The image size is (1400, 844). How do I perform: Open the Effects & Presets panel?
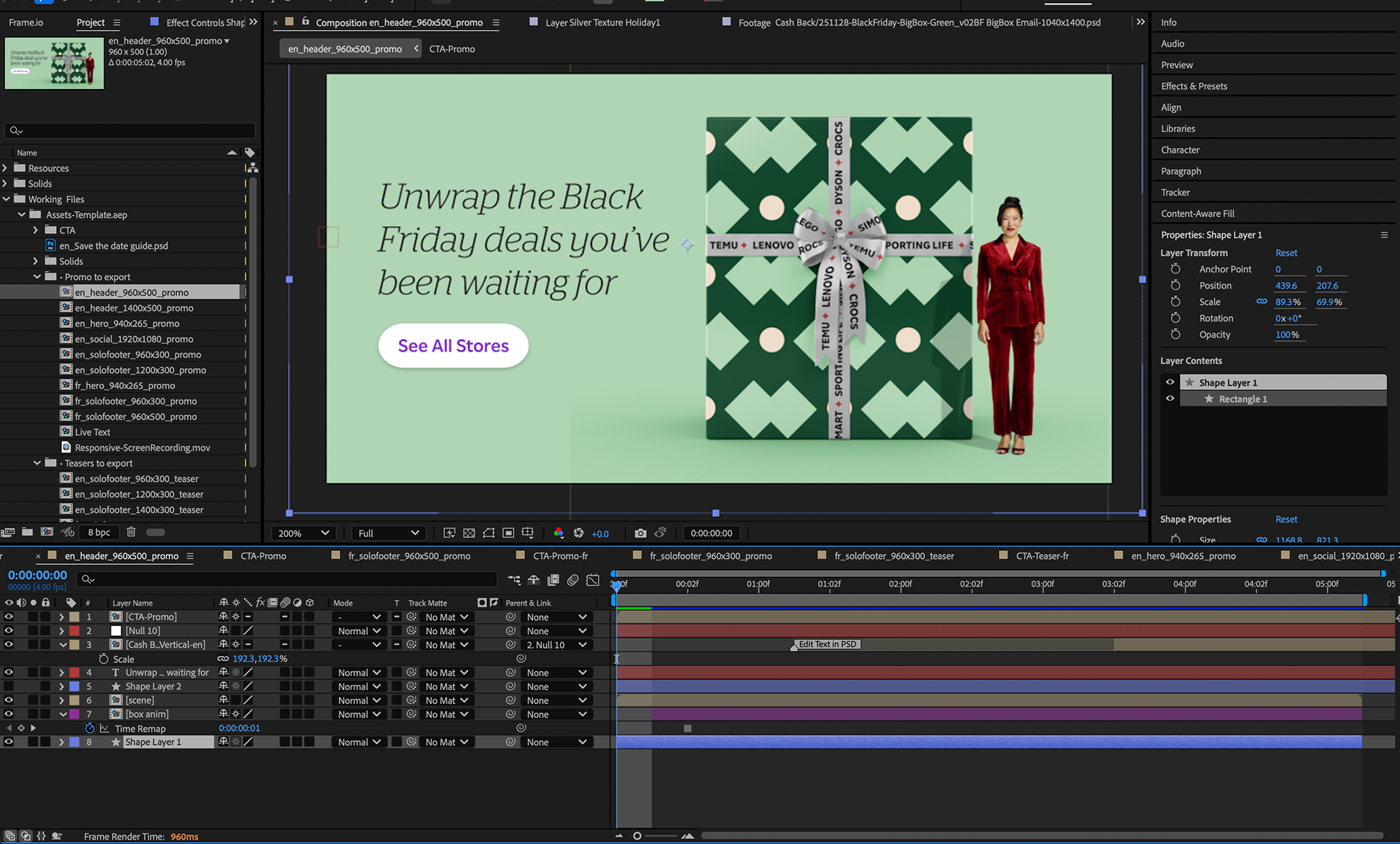click(x=1194, y=86)
